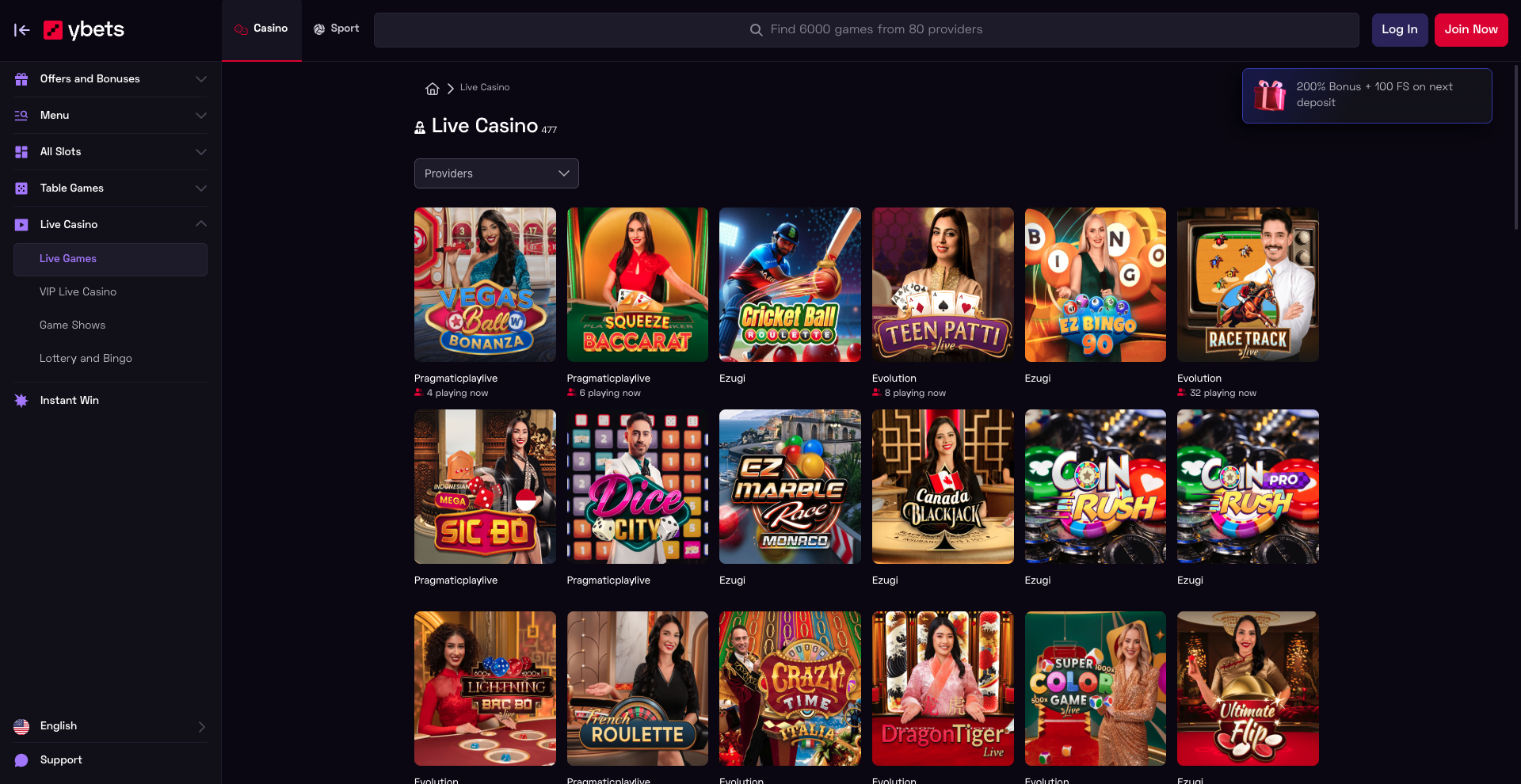Viewport: 1521px width, 784px height.
Task: Click the page vertical scrollbar
Action: (x=1516, y=147)
